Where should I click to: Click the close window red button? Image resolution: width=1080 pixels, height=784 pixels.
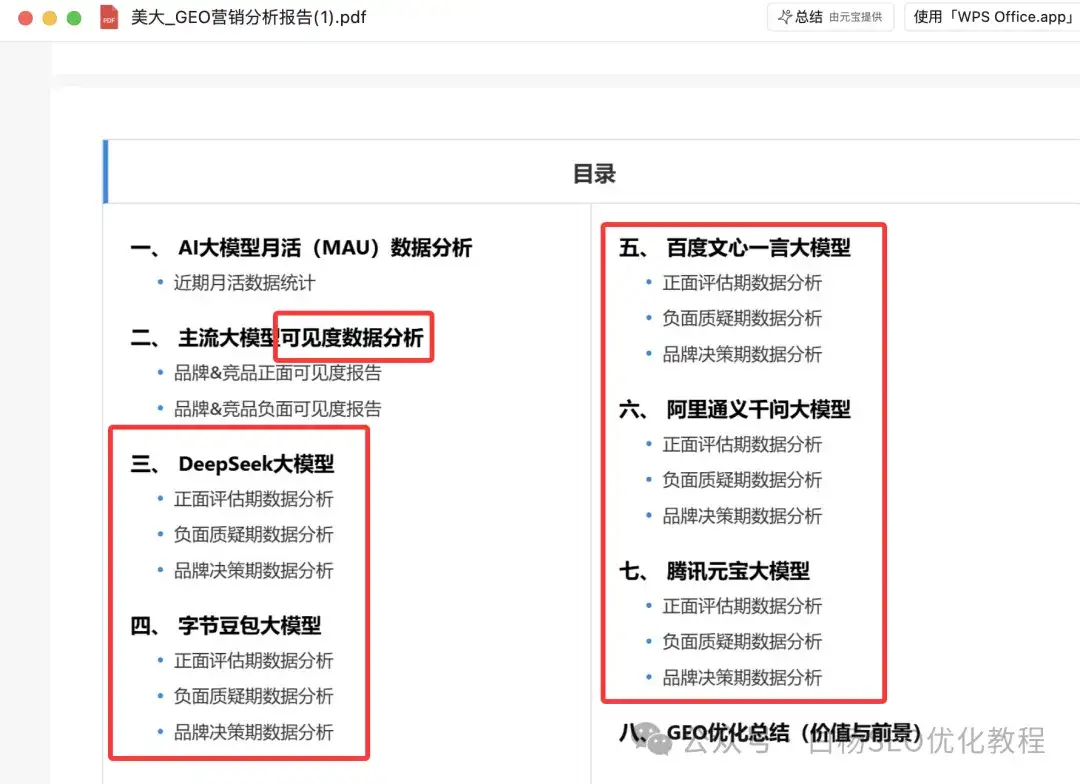[x=25, y=18]
